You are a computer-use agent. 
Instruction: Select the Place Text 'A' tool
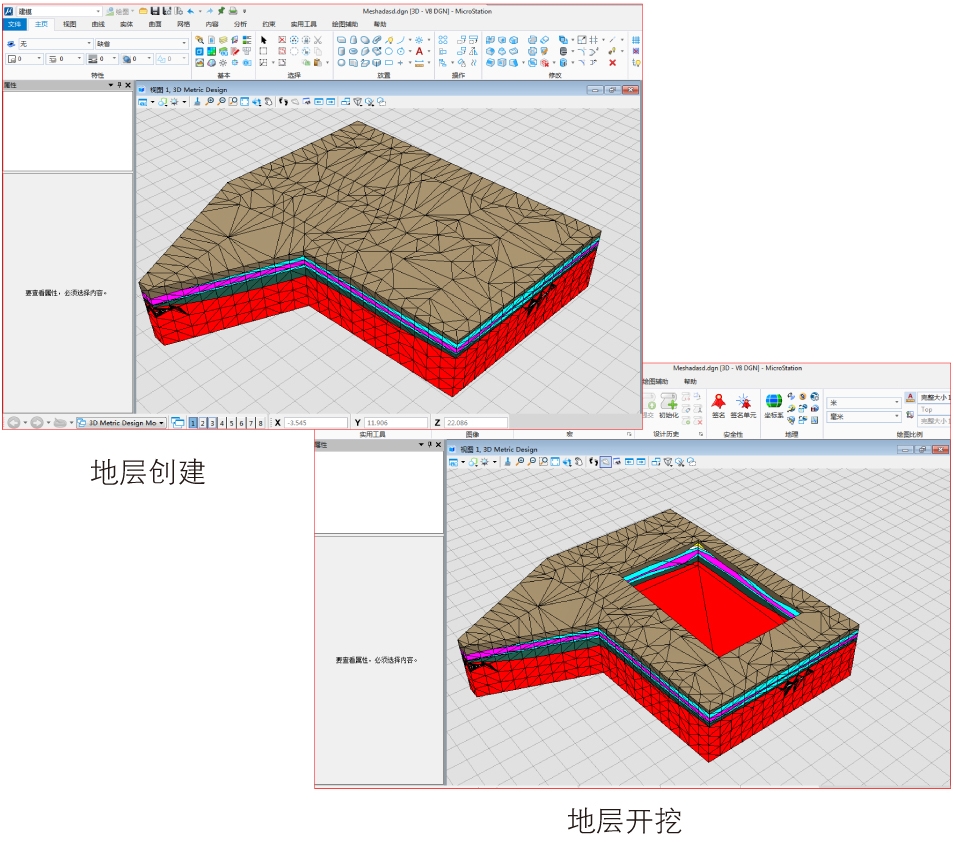[x=419, y=51]
